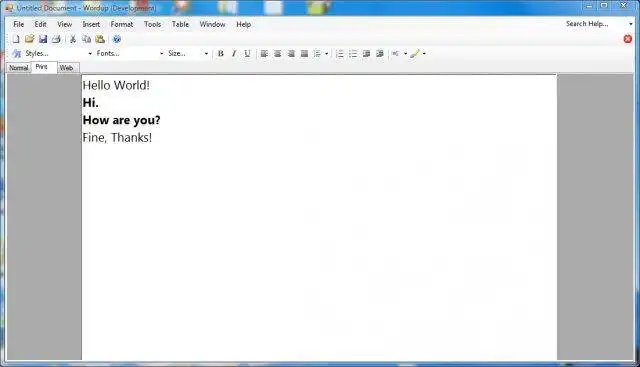The height and width of the screenshot is (367, 640).
Task: Click the Styles icon left of Styles box
Action: (16, 53)
